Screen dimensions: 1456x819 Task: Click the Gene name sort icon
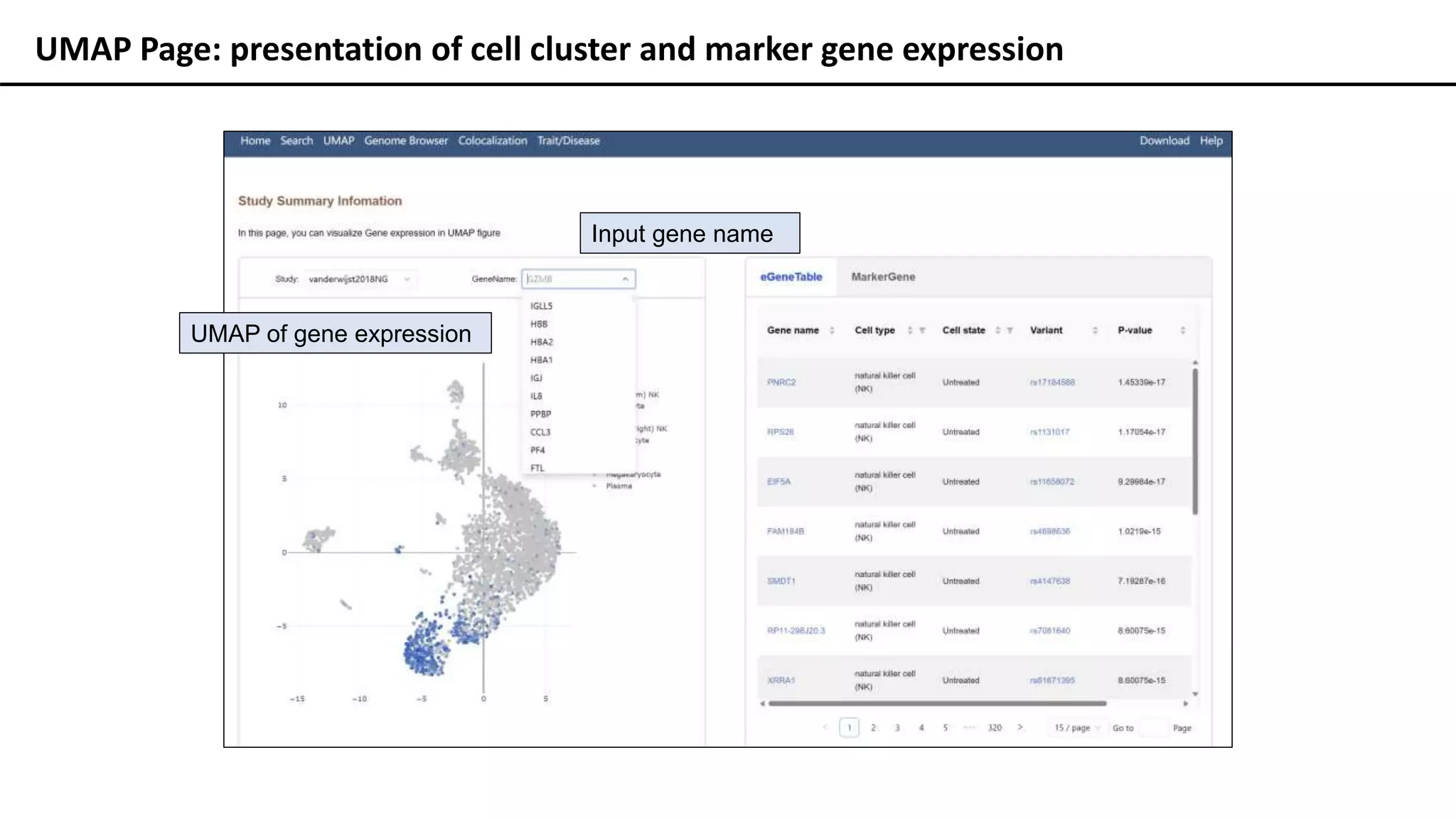pos(831,331)
